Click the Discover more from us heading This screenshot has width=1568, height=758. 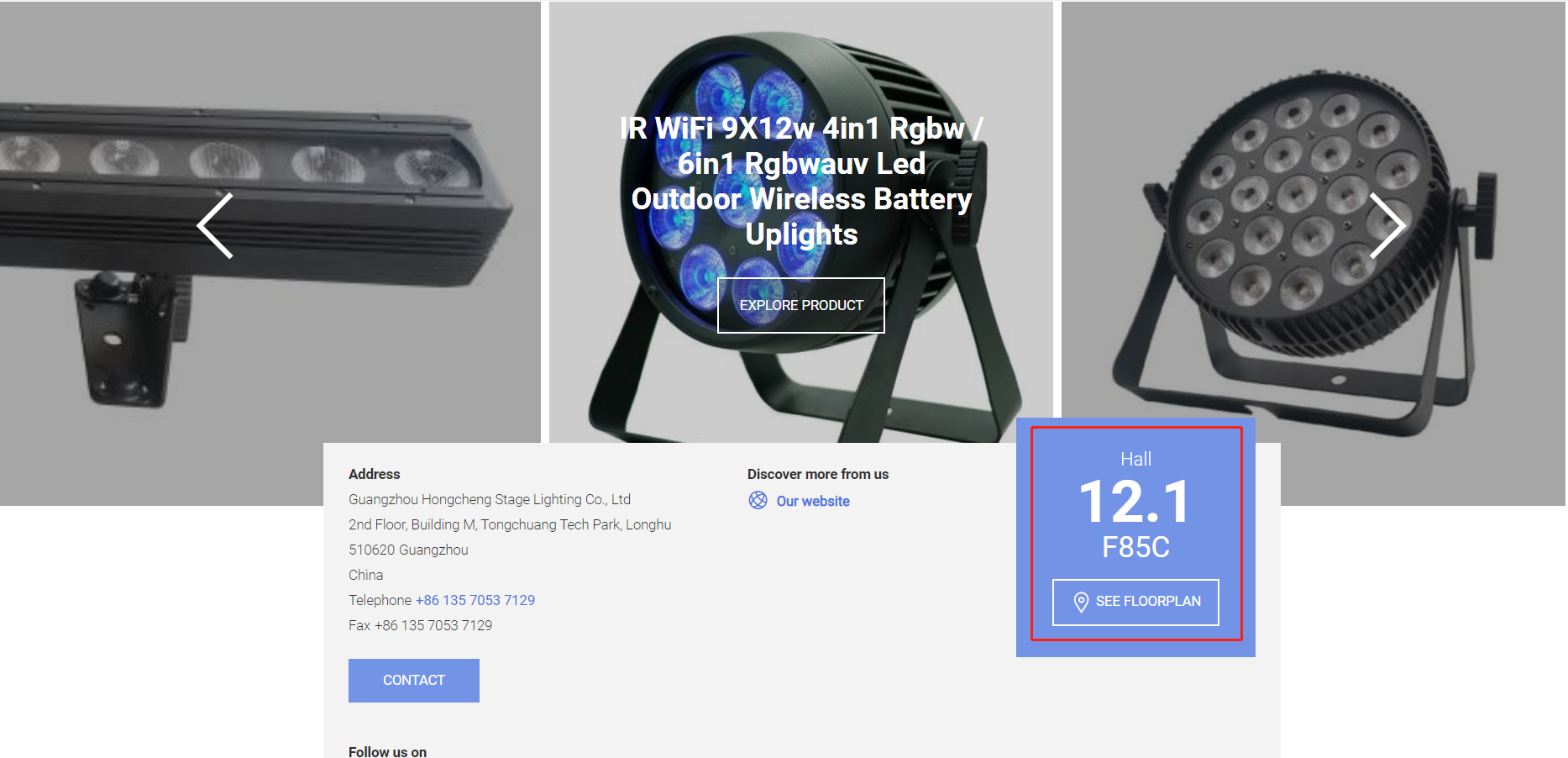[818, 474]
